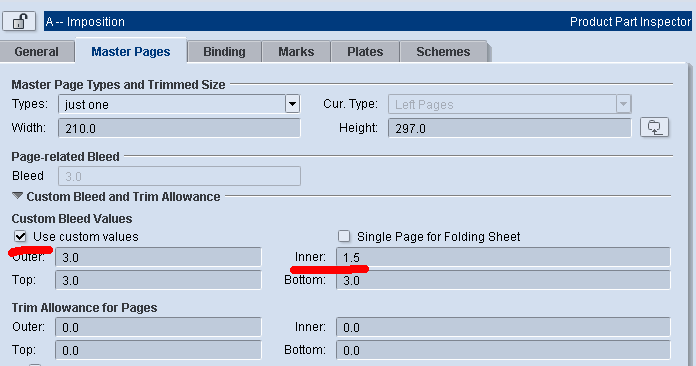The height and width of the screenshot is (366, 696).
Task: Switch to the Binding tab
Action: pos(224,52)
